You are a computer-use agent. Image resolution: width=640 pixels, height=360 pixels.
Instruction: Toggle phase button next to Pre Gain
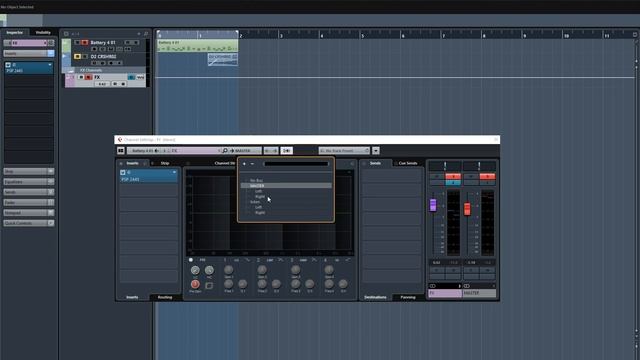(209, 286)
